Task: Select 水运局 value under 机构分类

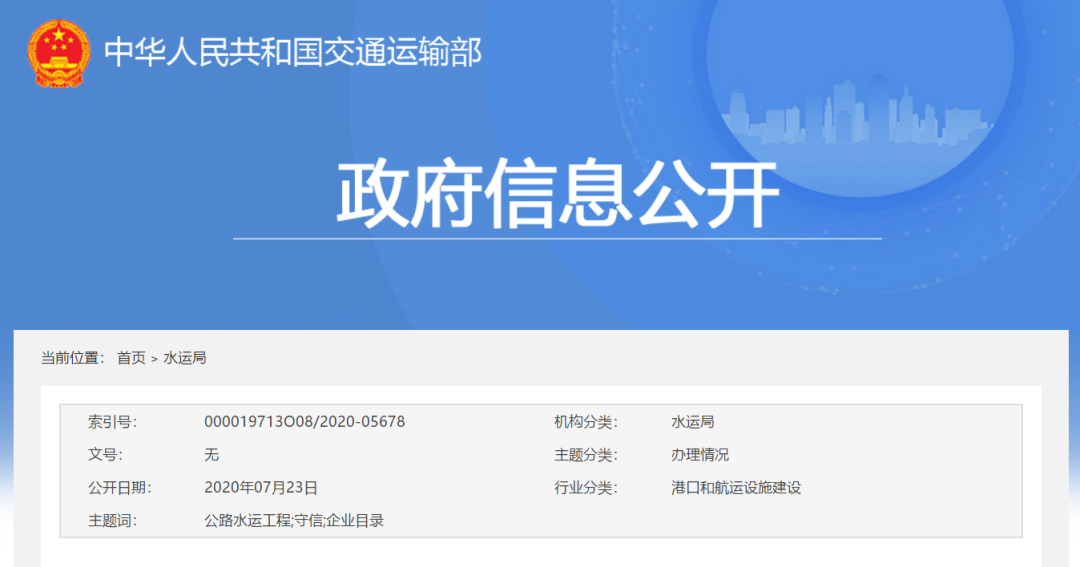Action: click(693, 422)
